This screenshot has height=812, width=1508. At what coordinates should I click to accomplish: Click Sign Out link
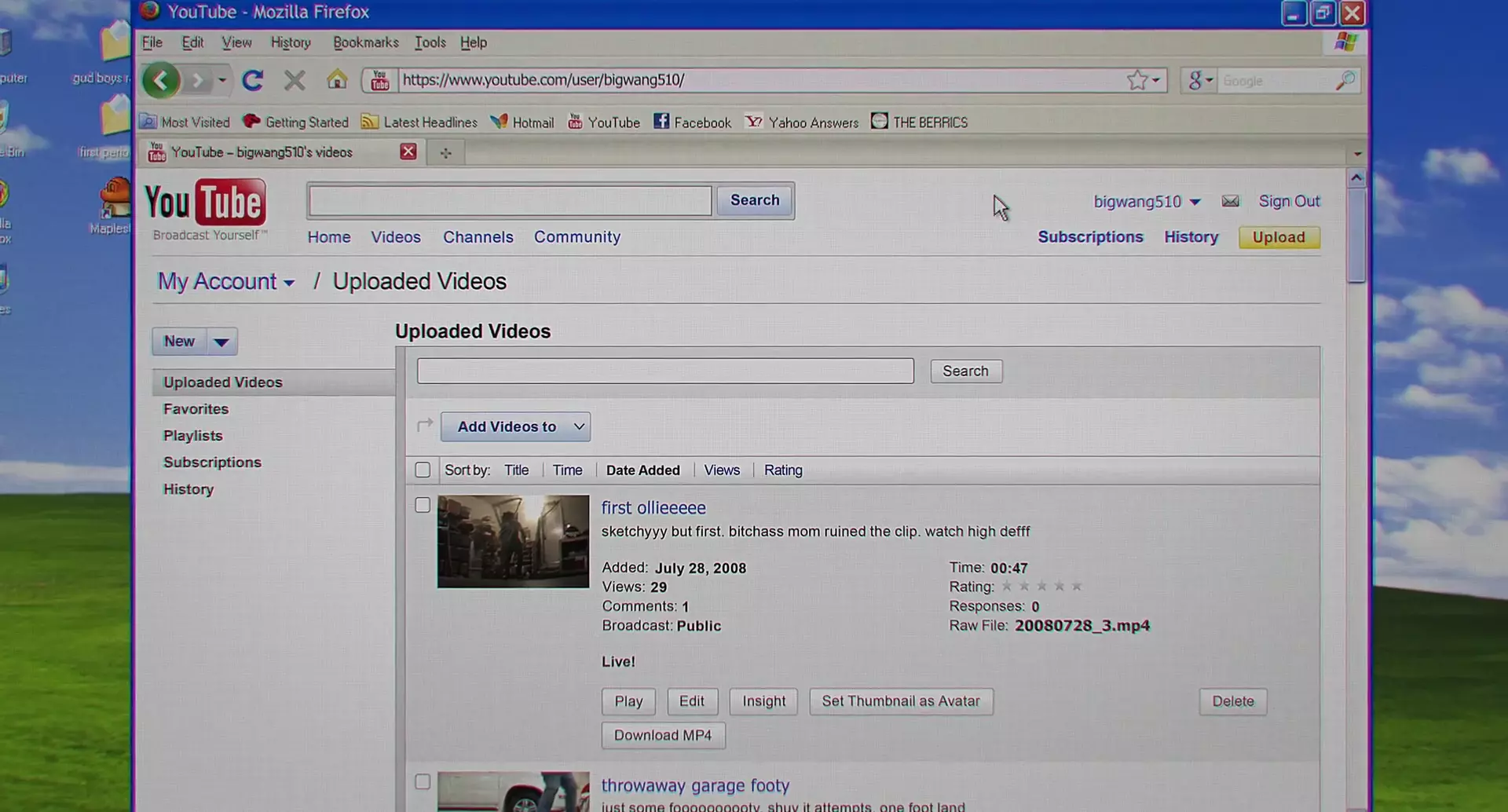pyautogui.click(x=1289, y=201)
